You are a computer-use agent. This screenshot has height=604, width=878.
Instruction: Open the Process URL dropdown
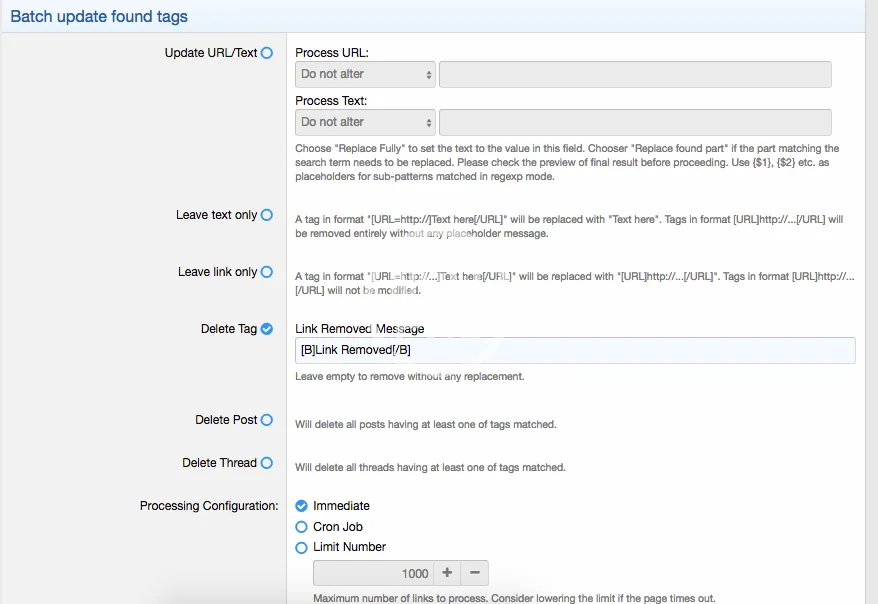(365, 74)
